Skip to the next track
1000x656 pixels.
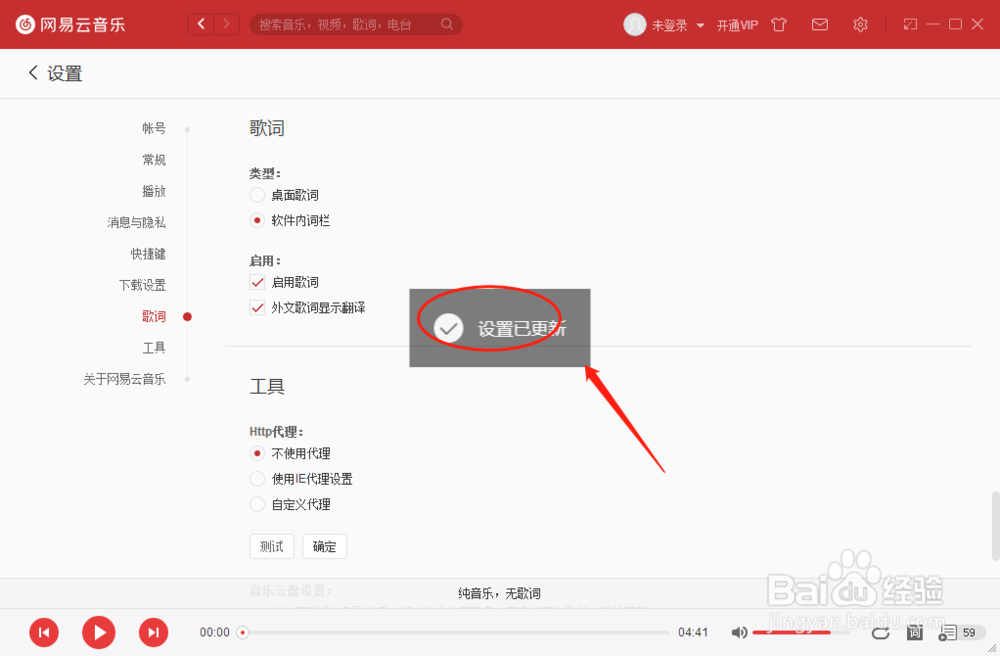point(154,632)
